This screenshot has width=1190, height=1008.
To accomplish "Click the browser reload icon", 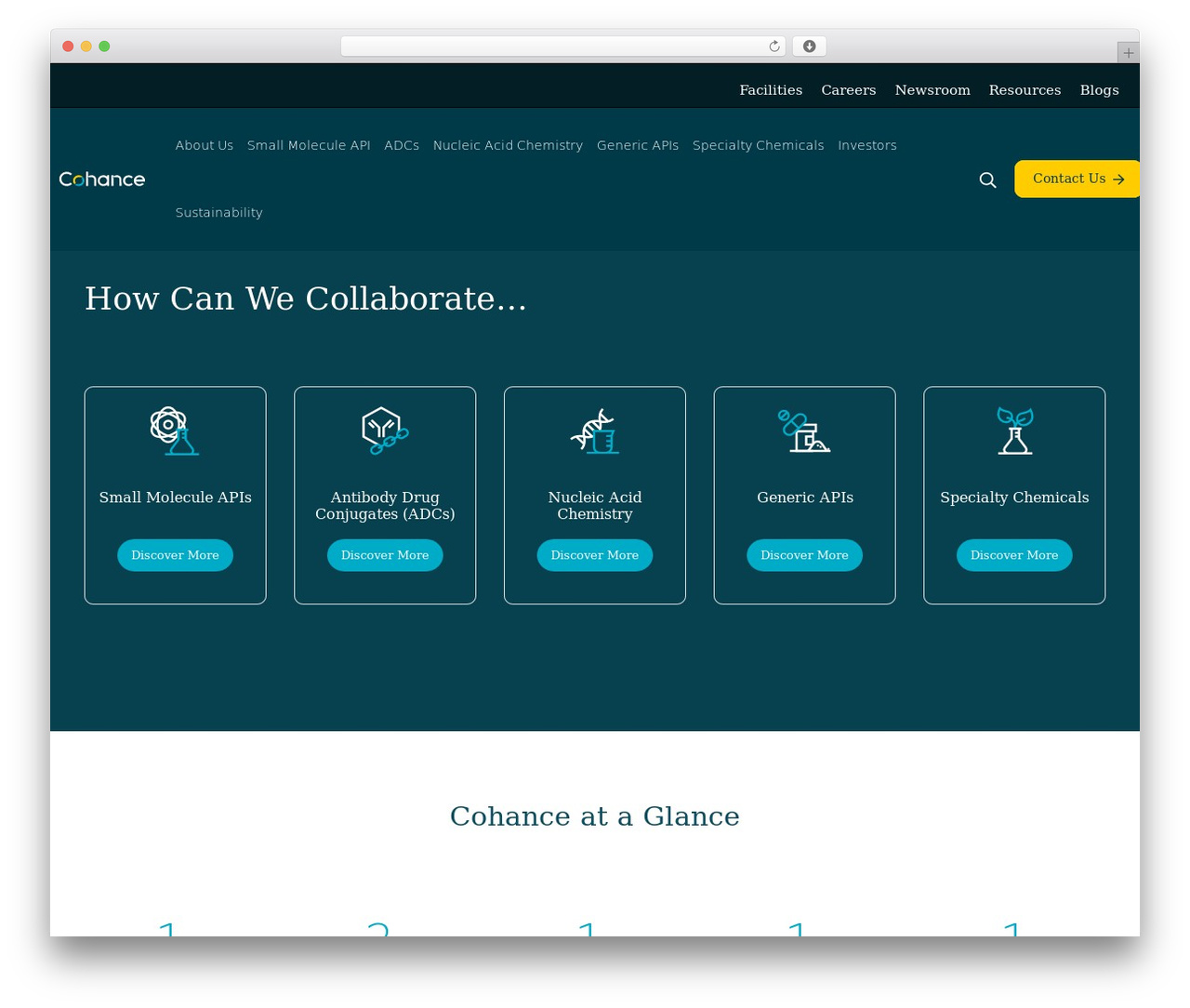I will (x=774, y=46).
